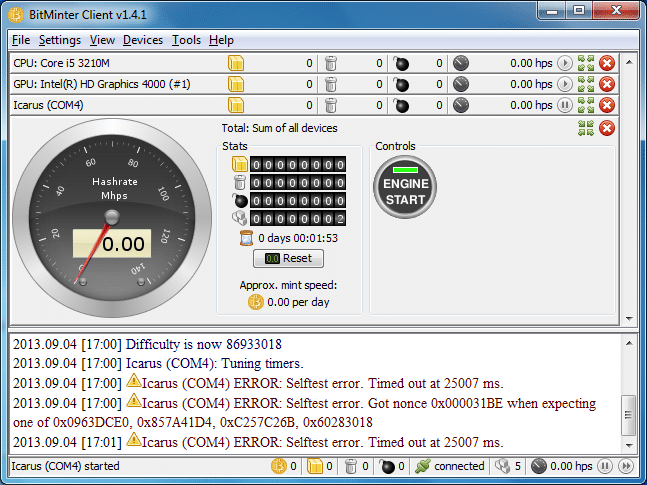
Task: Reset the stats counters
Action: point(288,258)
